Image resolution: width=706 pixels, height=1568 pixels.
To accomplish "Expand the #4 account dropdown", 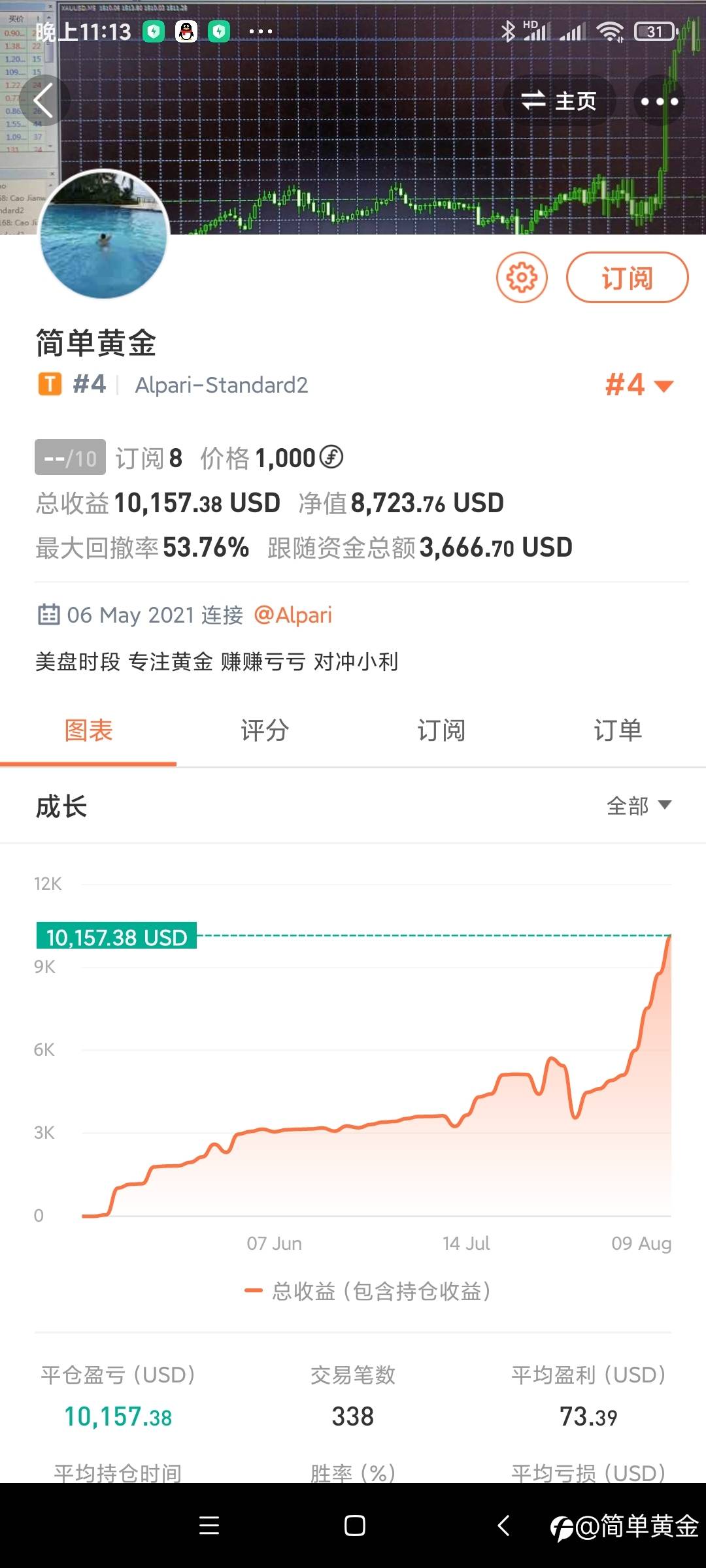I will pyautogui.click(x=639, y=385).
